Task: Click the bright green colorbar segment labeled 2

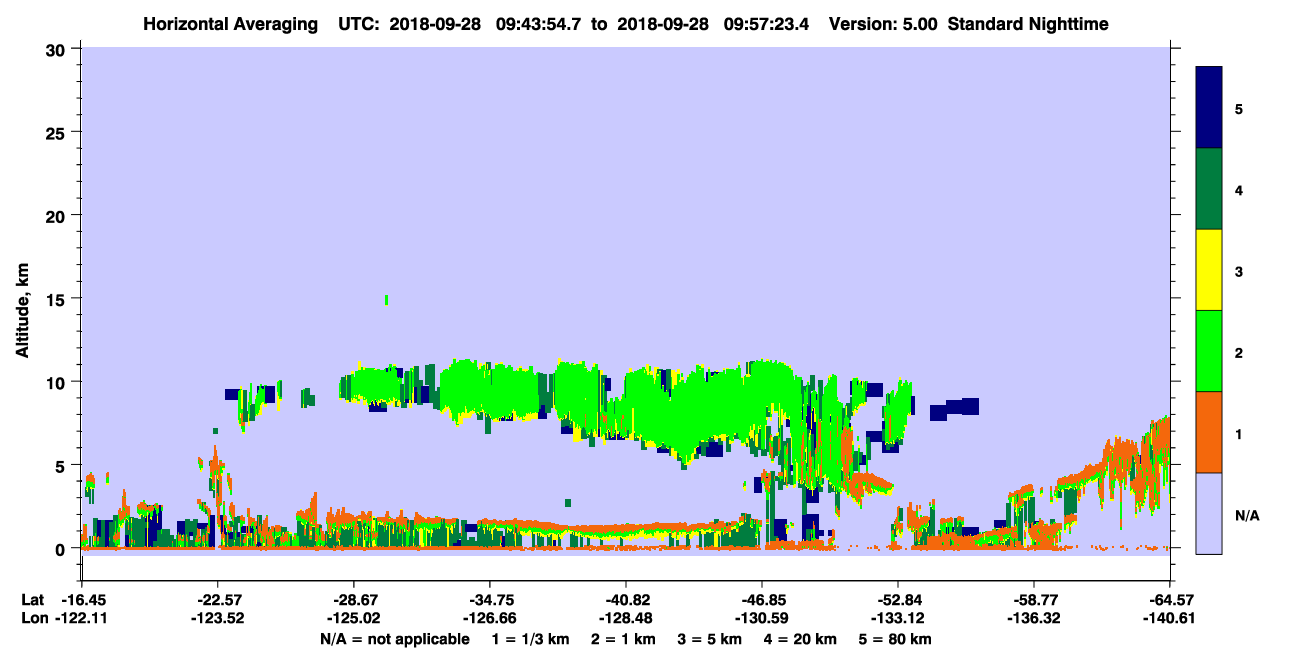Action: (x=1209, y=351)
